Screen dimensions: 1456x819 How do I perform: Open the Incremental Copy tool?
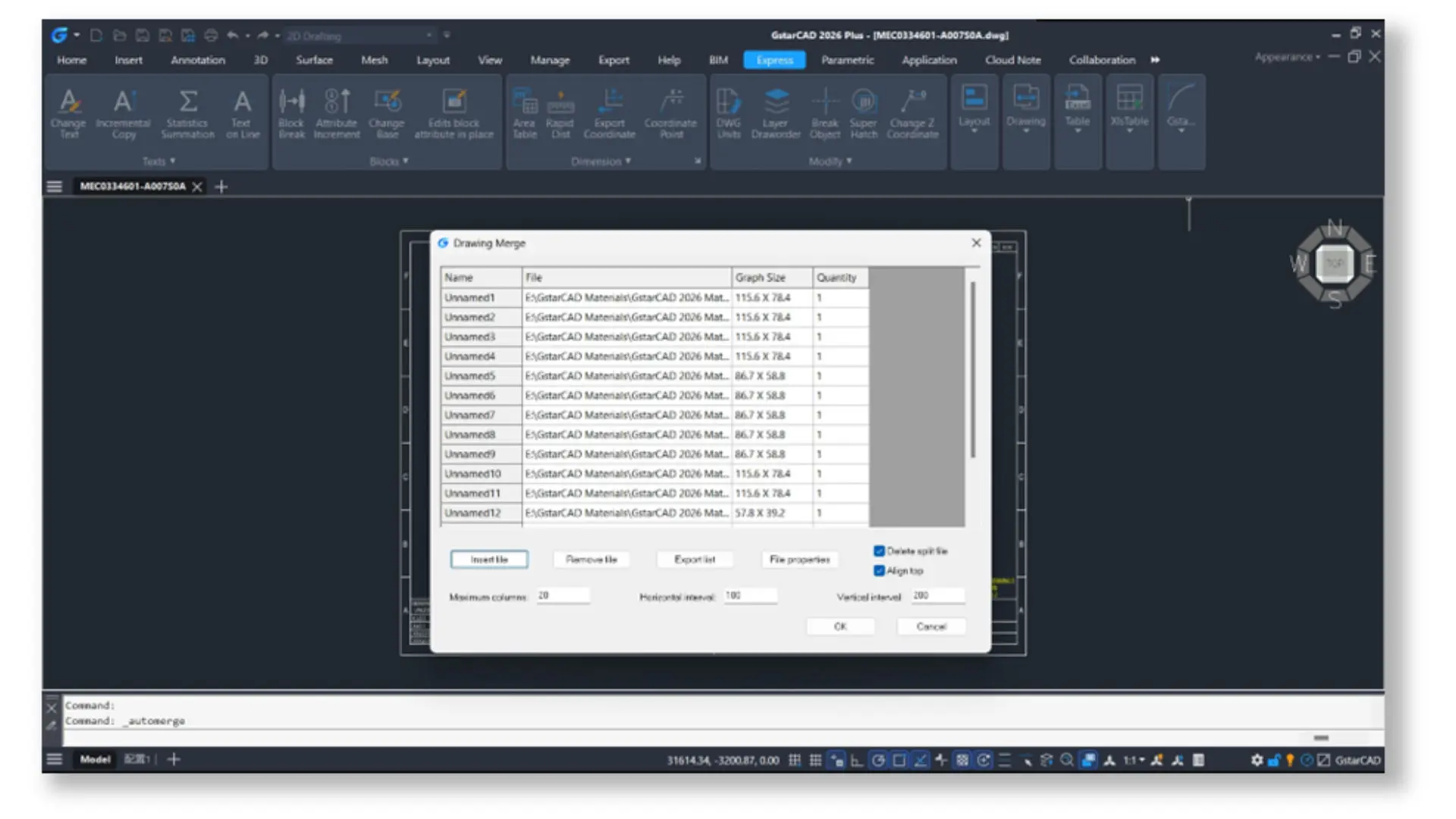pyautogui.click(x=124, y=114)
